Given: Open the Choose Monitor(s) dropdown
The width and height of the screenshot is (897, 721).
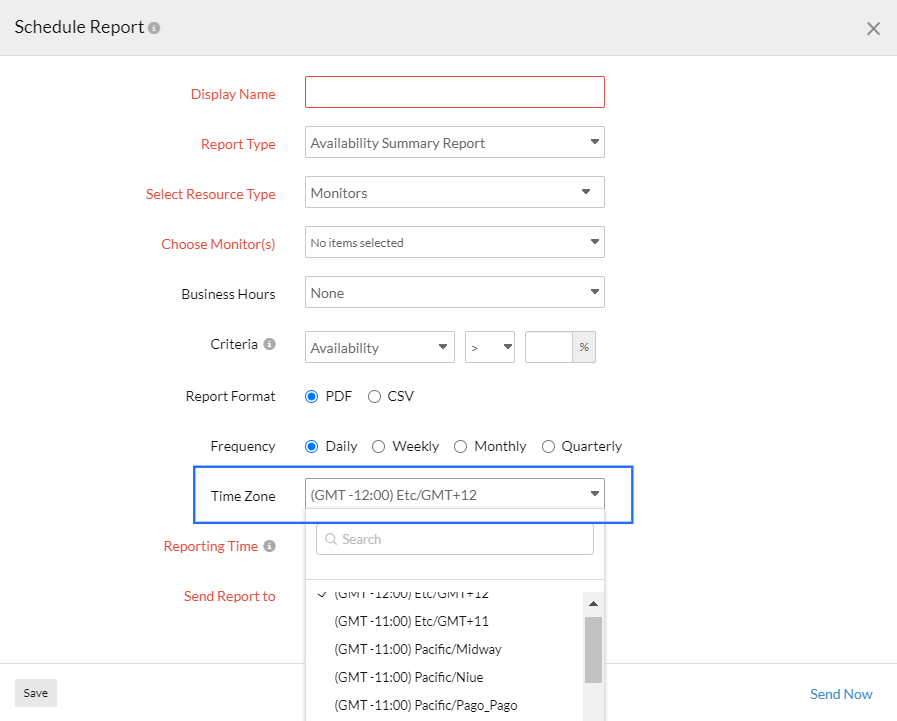Looking at the screenshot, I should (x=454, y=242).
